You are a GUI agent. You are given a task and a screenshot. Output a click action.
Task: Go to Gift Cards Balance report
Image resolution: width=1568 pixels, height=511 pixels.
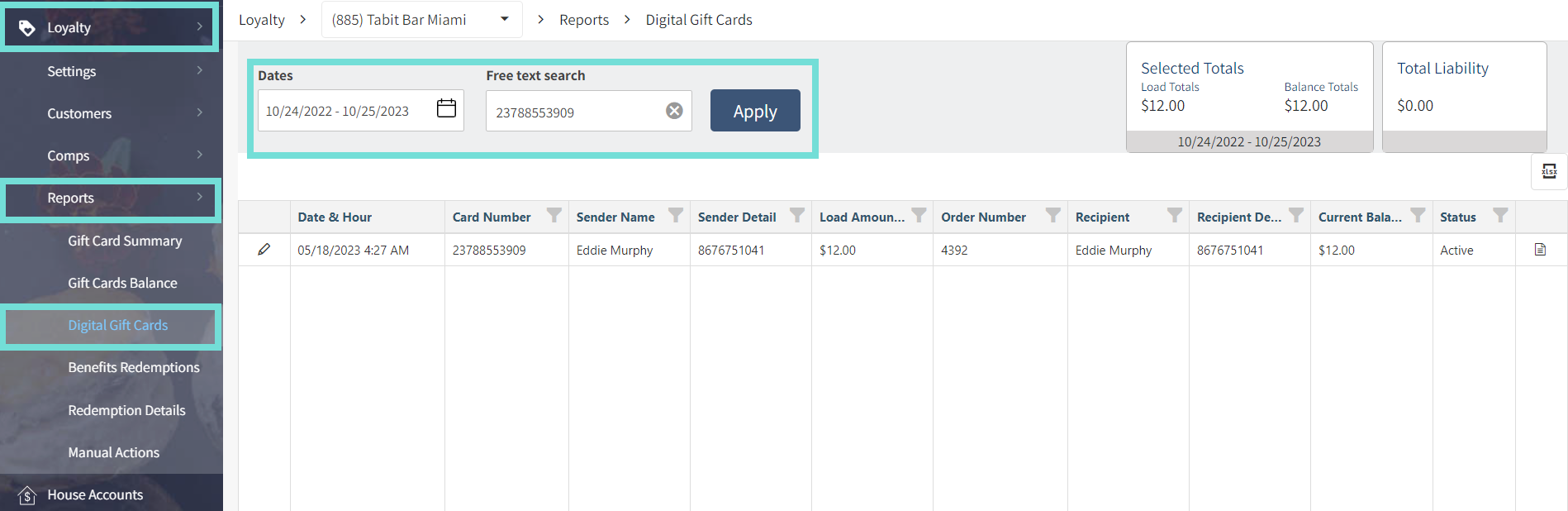point(122,283)
